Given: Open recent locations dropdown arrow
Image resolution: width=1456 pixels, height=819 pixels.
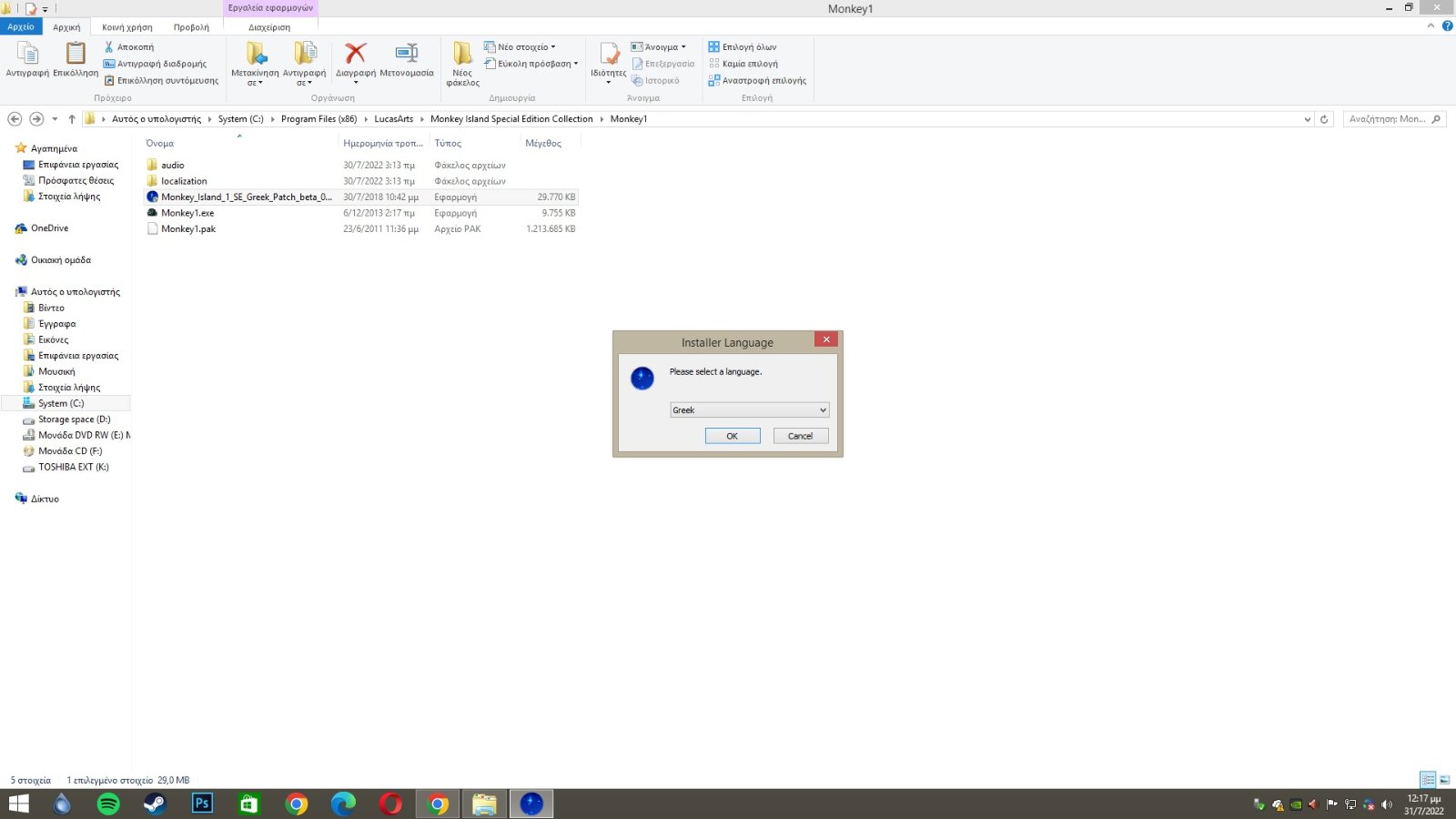Looking at the screenshot, I should click(x=55, y=119).
